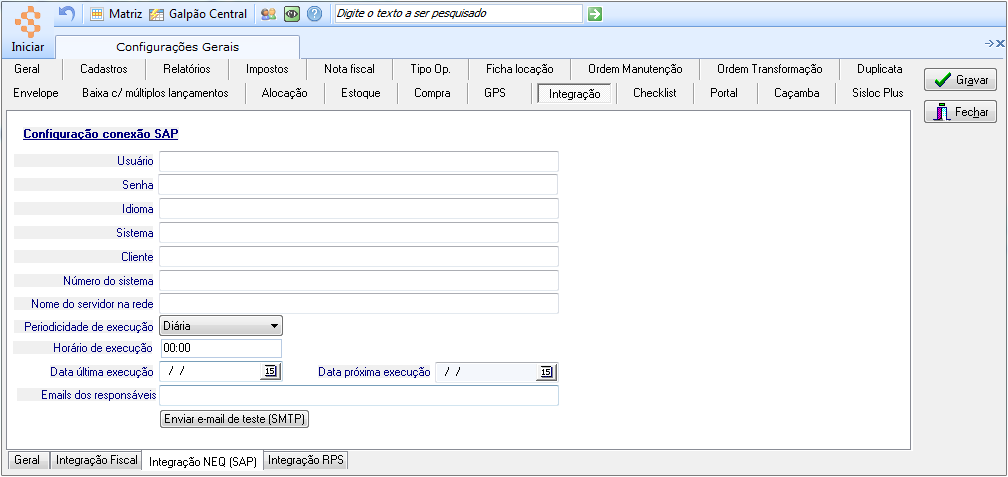Select Integração NEQ (SAP) sub-tab
This screenshot has height=477, width=1008.
(202, 461)
